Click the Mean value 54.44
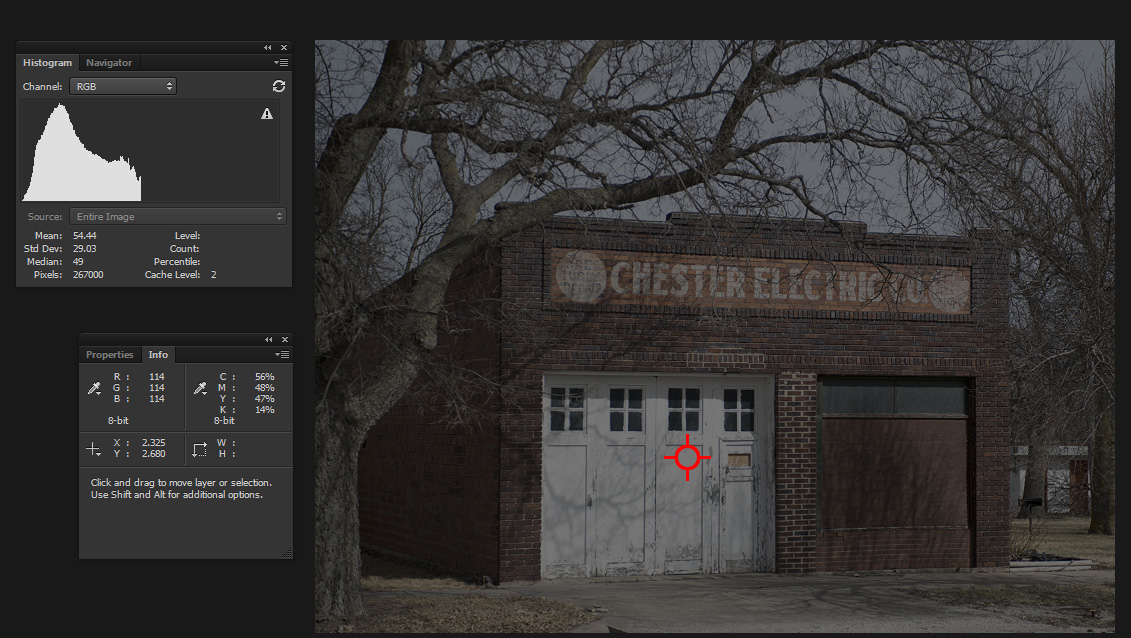This screenshot has height=638, width=1131. (84, 236)
